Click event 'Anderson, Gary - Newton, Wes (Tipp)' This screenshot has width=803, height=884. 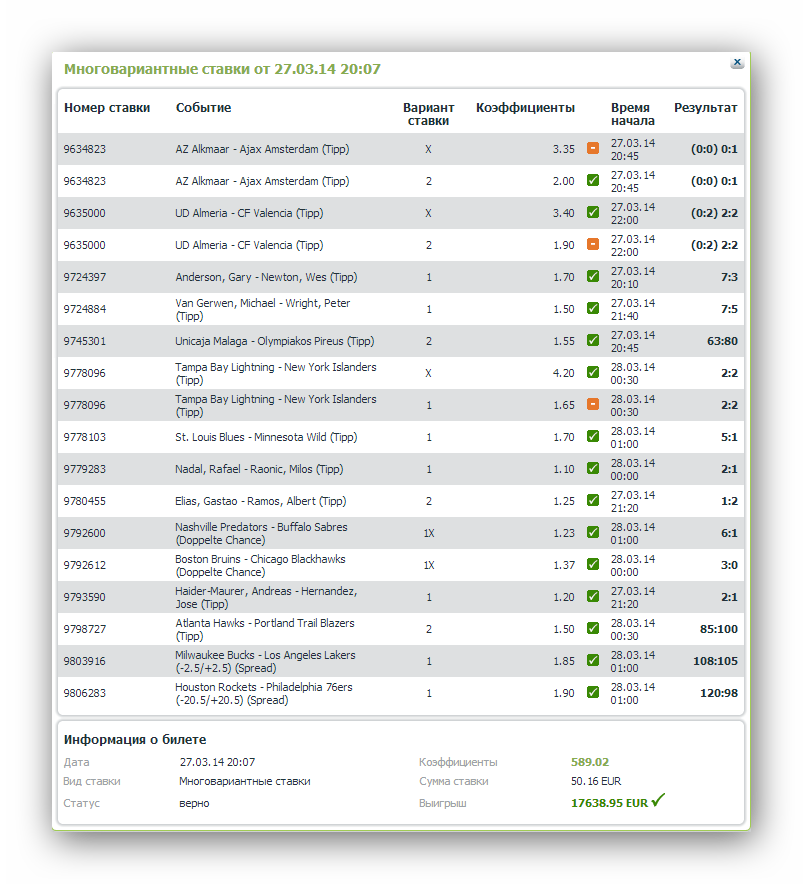tap(266, 277)
